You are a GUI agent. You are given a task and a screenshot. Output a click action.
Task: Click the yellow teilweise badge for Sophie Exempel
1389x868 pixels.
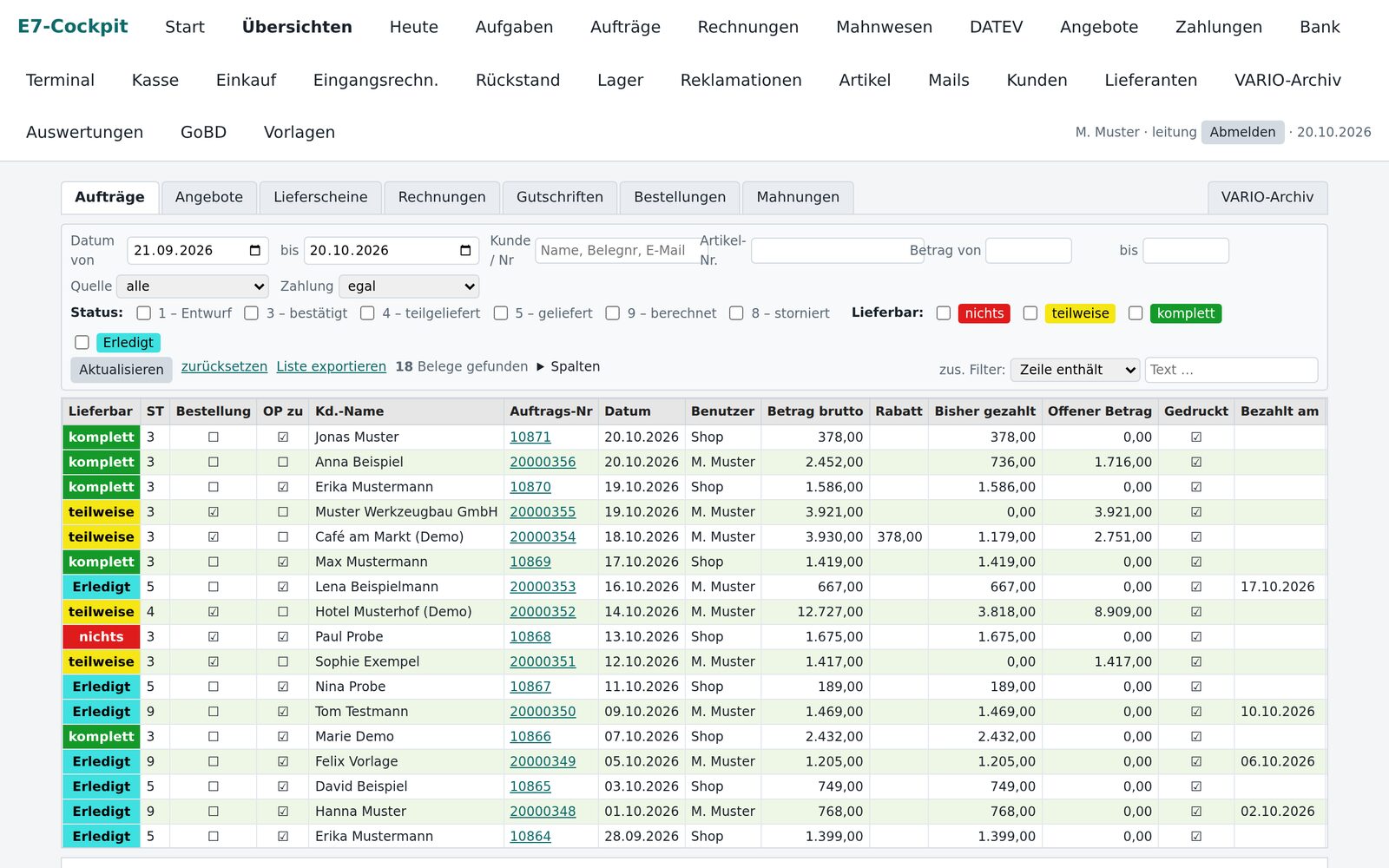pos(102,661)
